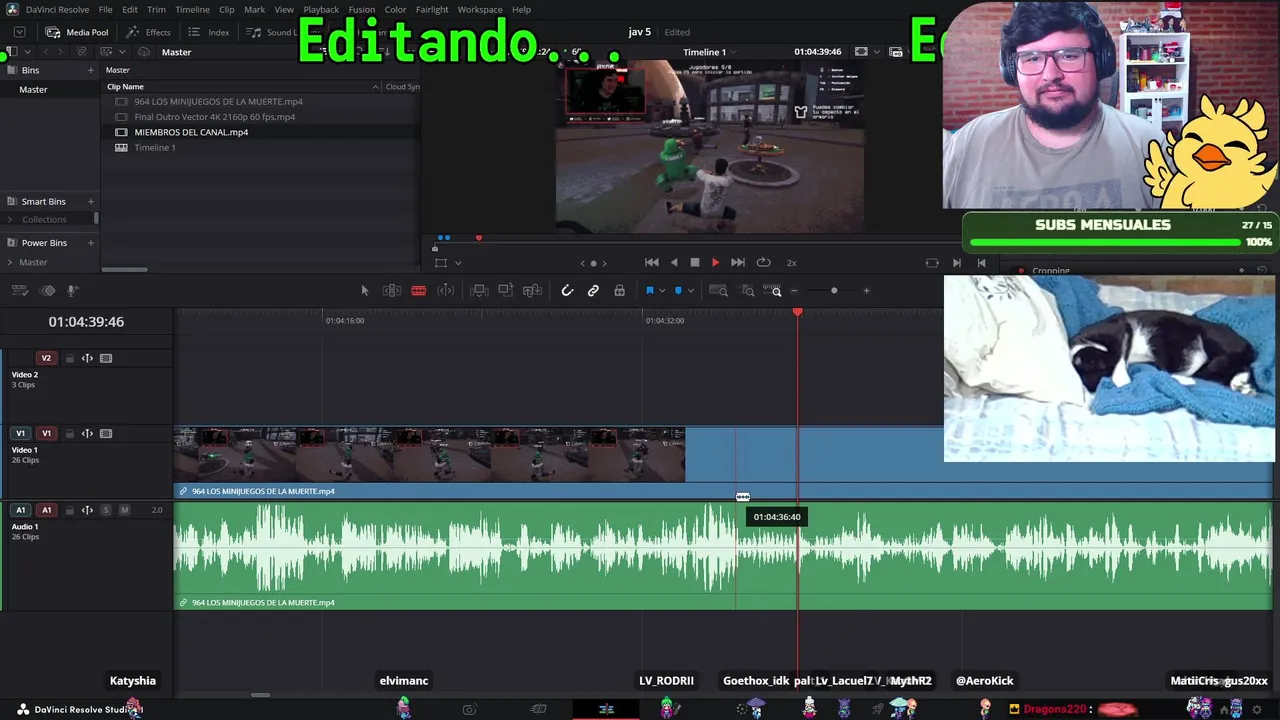Toggle the Media Pool panel button
The width and height of the screenshot is (1280, 720).
[77, 32]
